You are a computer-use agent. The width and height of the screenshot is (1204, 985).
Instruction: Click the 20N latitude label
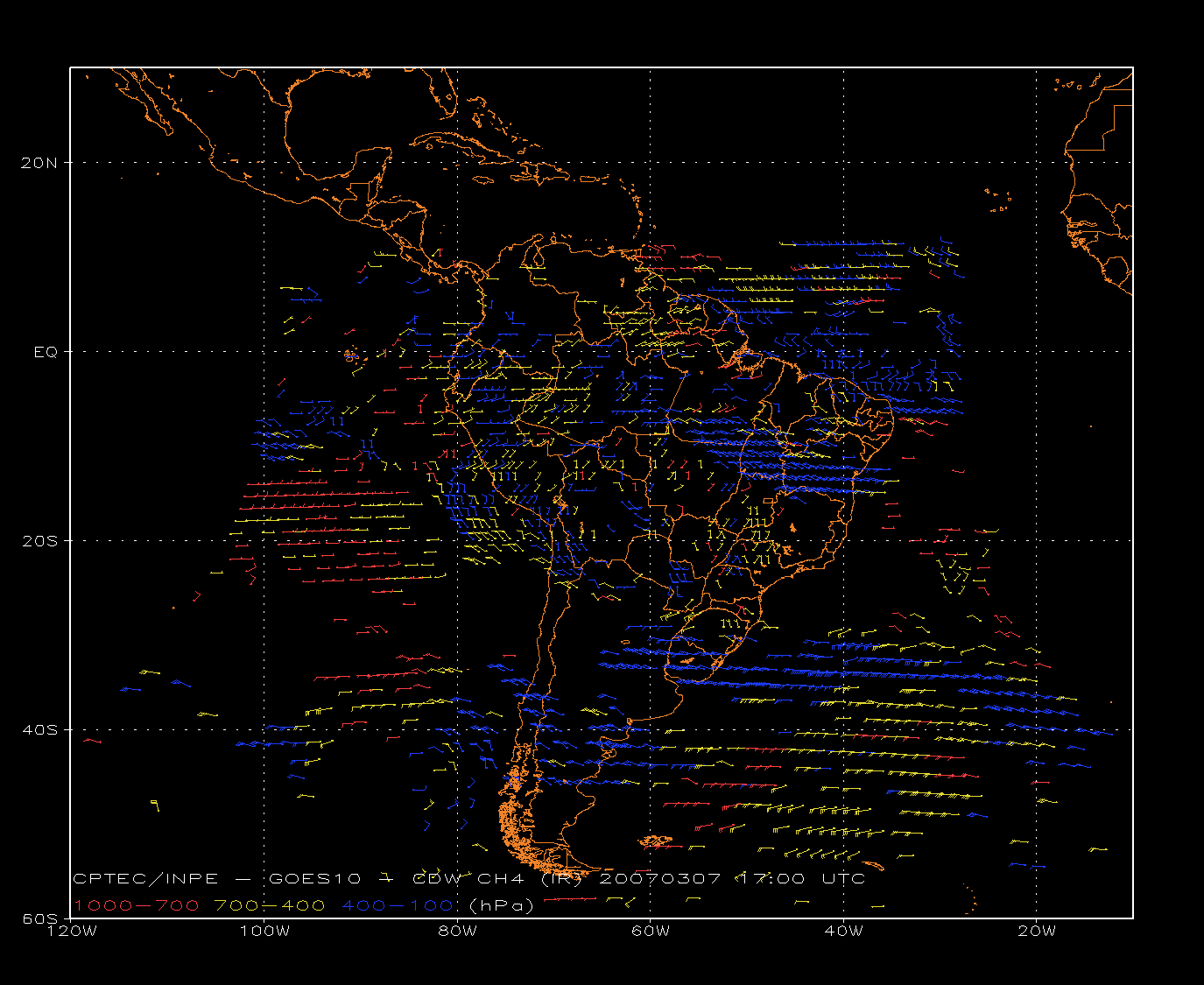point(39,162)
